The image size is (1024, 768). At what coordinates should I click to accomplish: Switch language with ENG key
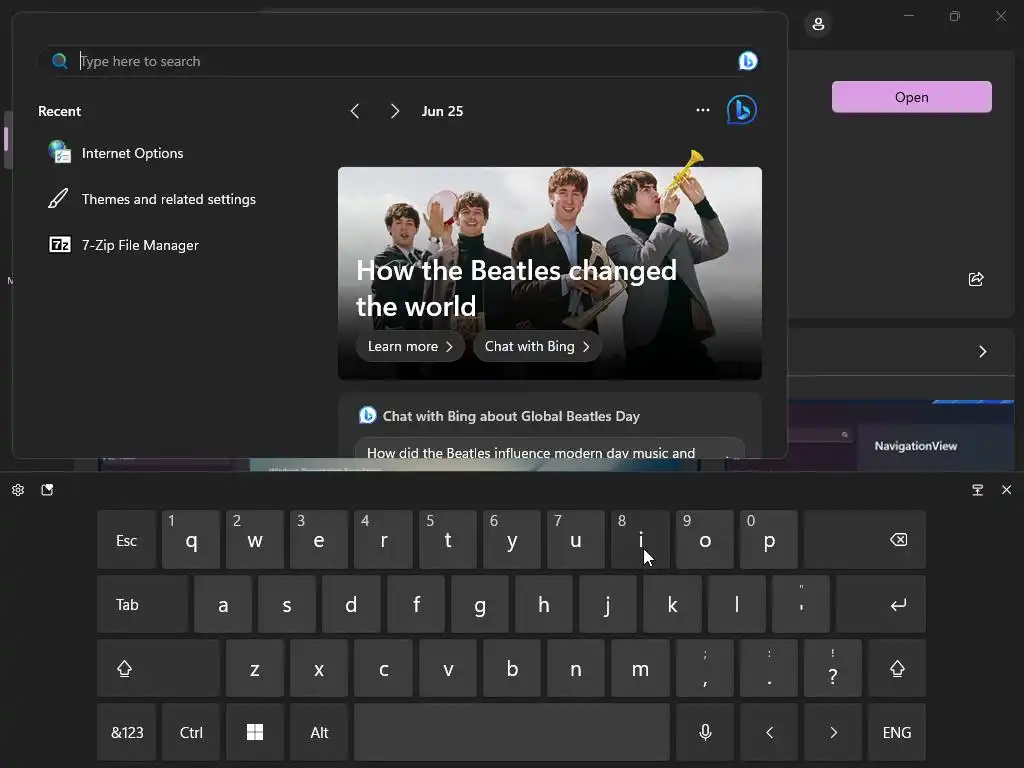pyautogui.click(x=897, y=732)
